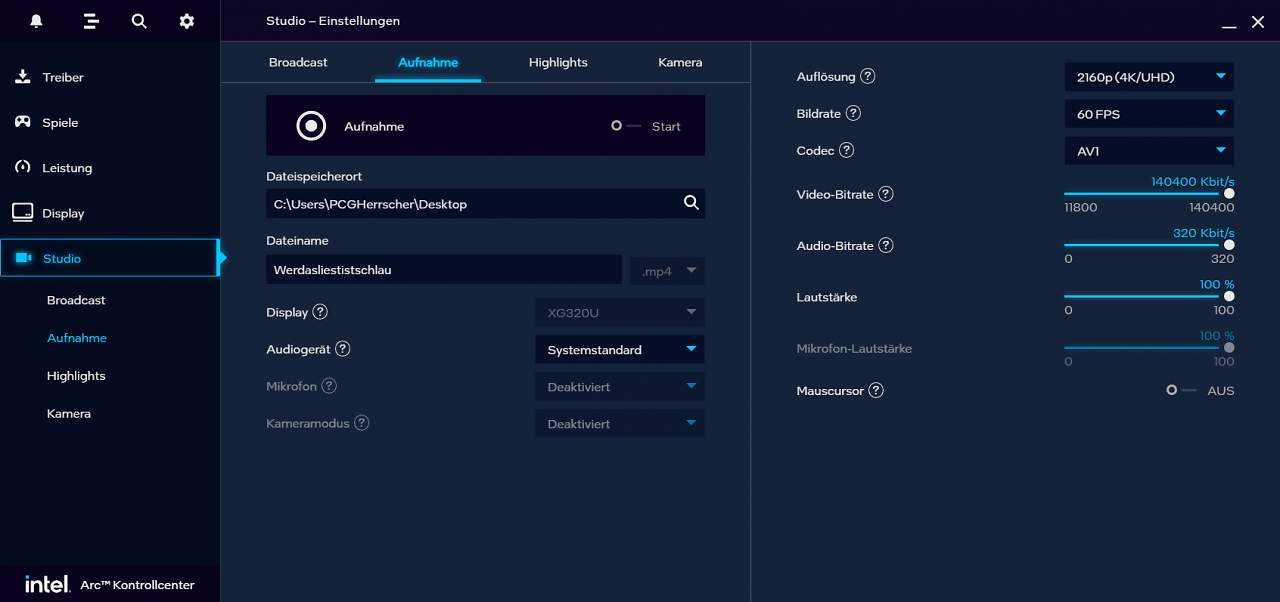Show help for Audiogerät setting
The image size is (1280, 602).
tap(343, 349)
